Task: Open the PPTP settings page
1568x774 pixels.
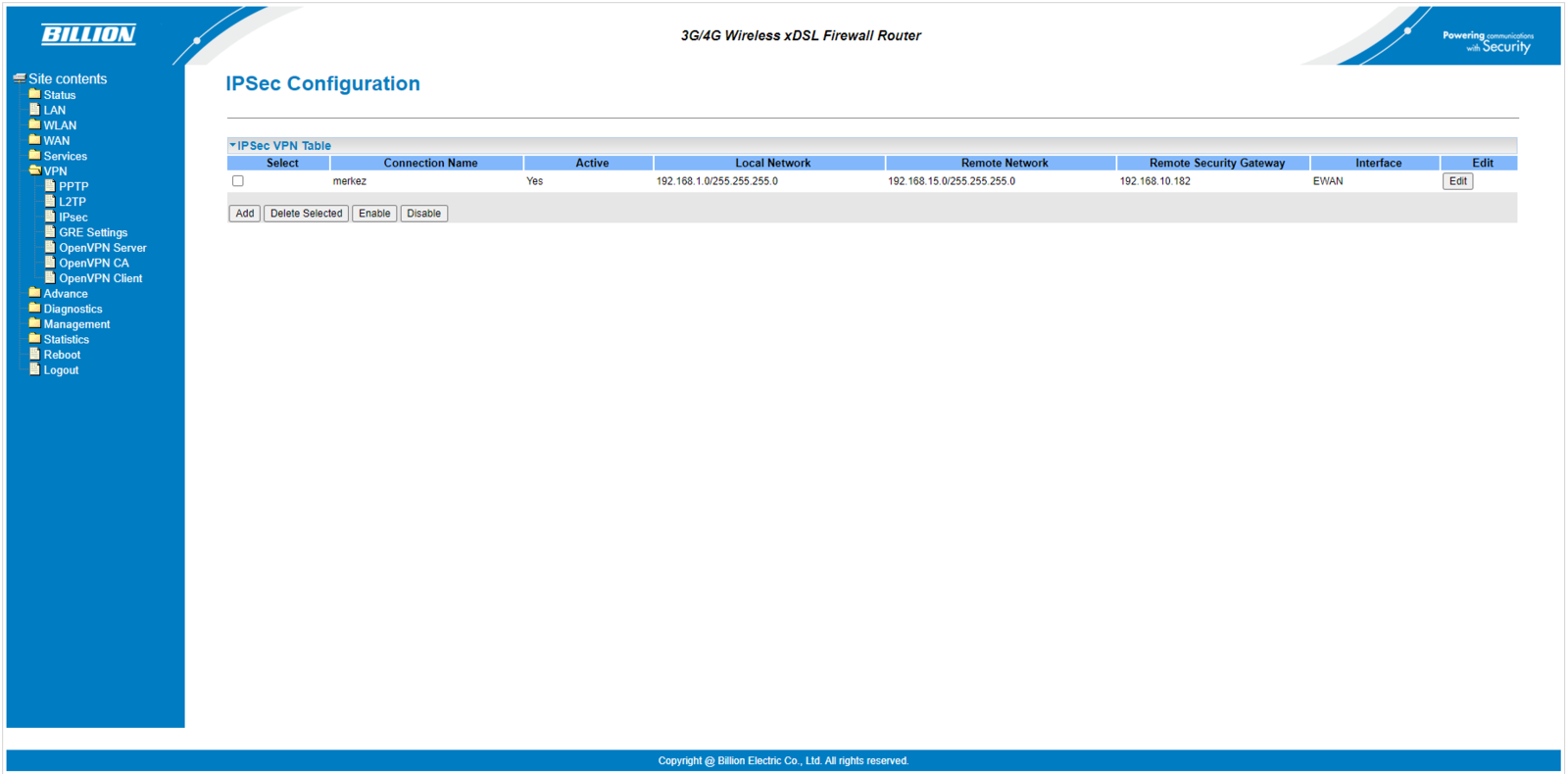Action: 73,186
